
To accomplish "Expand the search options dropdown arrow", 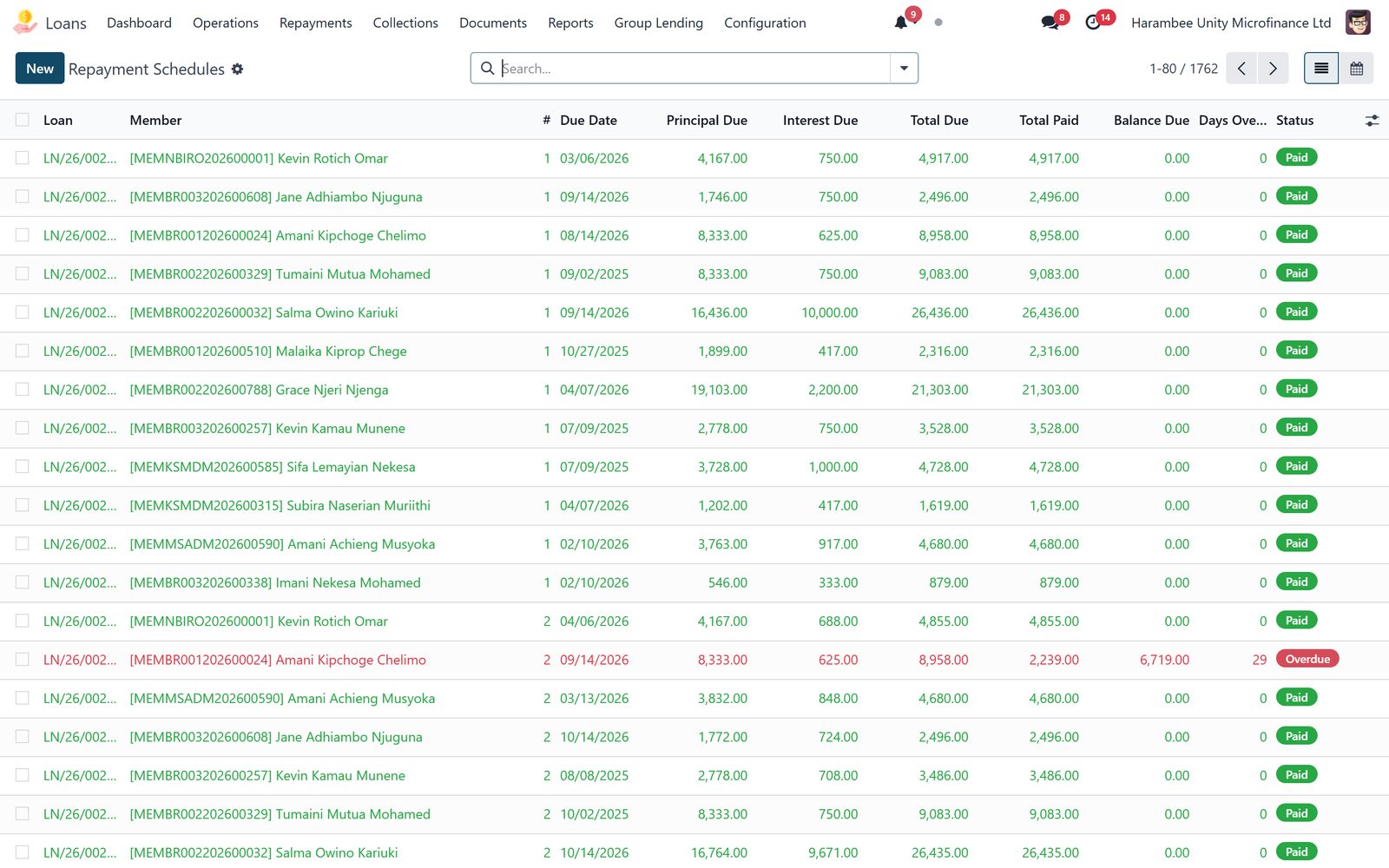I will 904,69.
